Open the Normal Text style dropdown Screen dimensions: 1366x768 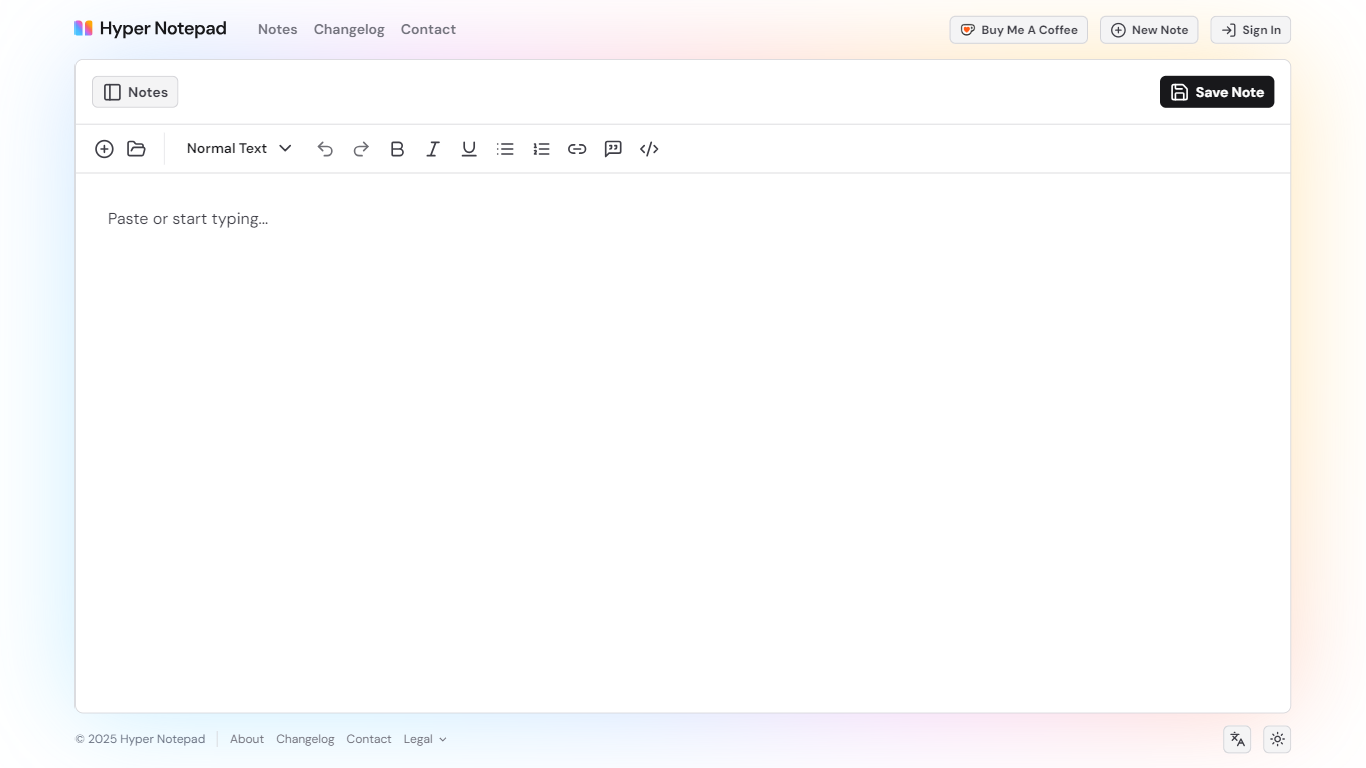pyautogui.click(x=238, y=148)
